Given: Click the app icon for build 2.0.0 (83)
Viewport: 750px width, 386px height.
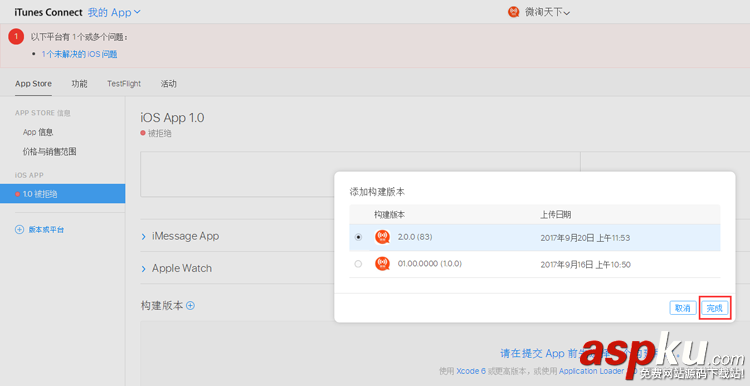Looking at the screenshot, I should click(382, 237).
